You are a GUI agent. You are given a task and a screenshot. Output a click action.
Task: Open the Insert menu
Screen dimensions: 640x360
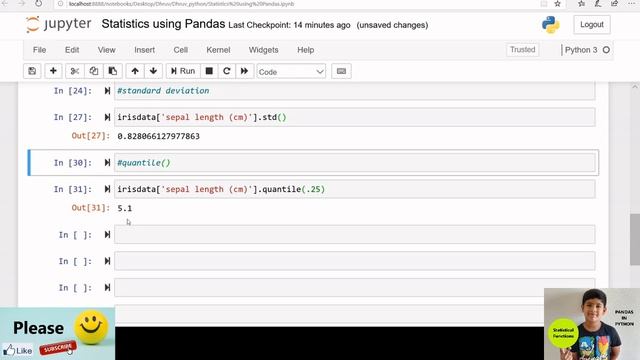tap(144, 50)
